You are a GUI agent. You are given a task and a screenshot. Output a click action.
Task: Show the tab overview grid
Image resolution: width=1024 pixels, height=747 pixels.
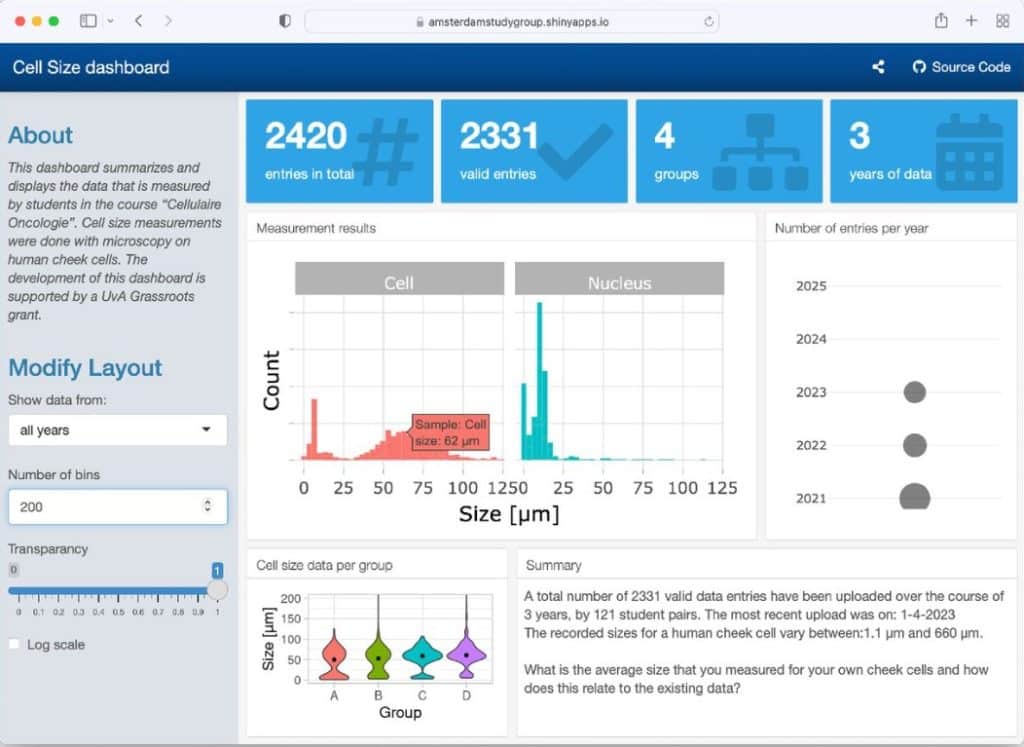click(1002, 21)
